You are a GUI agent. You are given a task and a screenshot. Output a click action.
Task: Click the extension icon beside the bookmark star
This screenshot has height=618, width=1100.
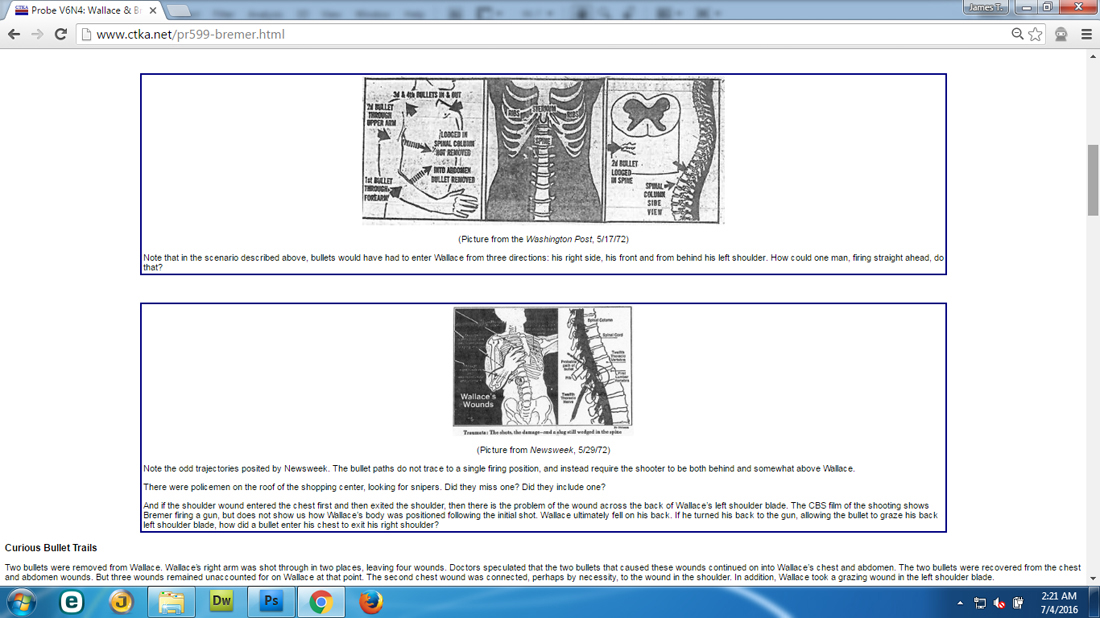[x=1061, y=34]
